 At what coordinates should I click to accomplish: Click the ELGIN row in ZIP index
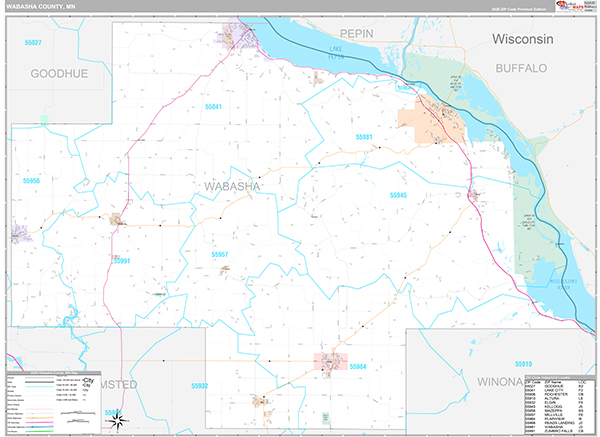click(x=554, y=403)
